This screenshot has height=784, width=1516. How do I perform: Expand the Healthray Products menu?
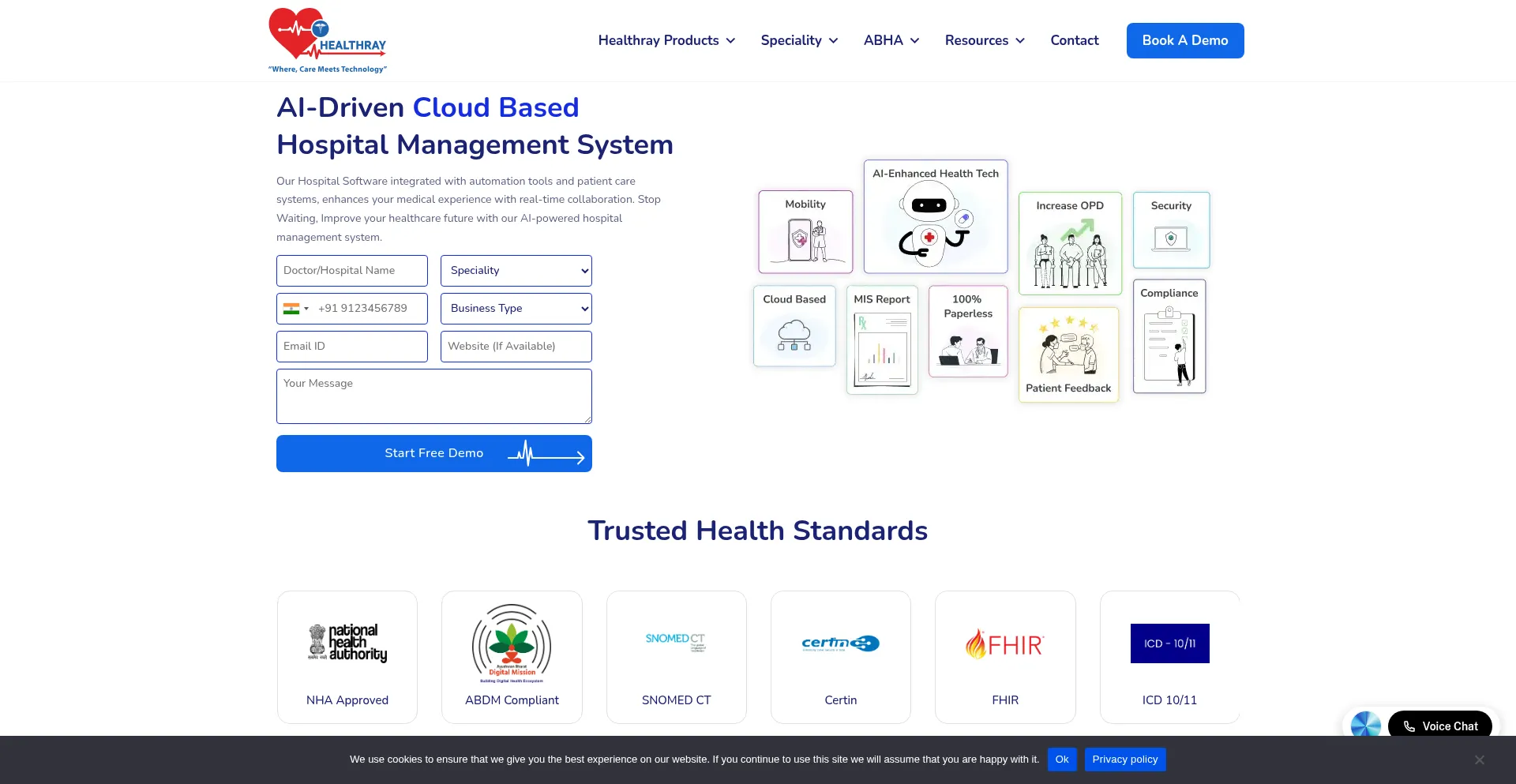[x=666, y=40]
